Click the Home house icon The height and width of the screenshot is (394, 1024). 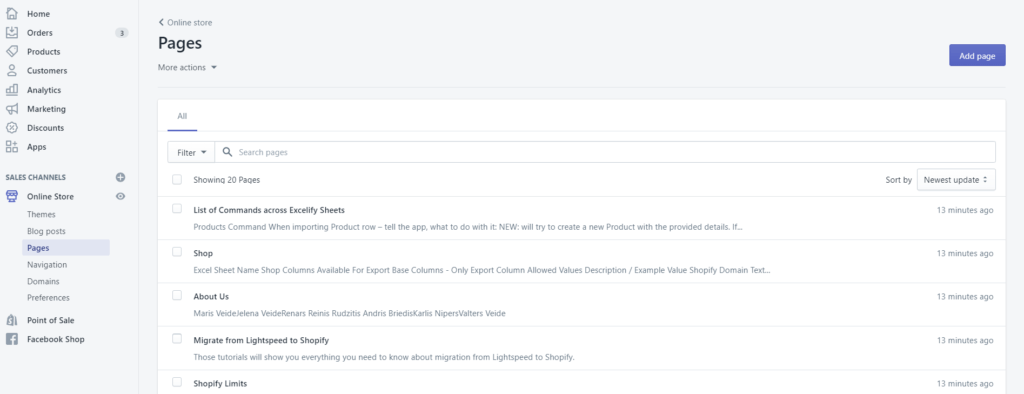point(12,14)
